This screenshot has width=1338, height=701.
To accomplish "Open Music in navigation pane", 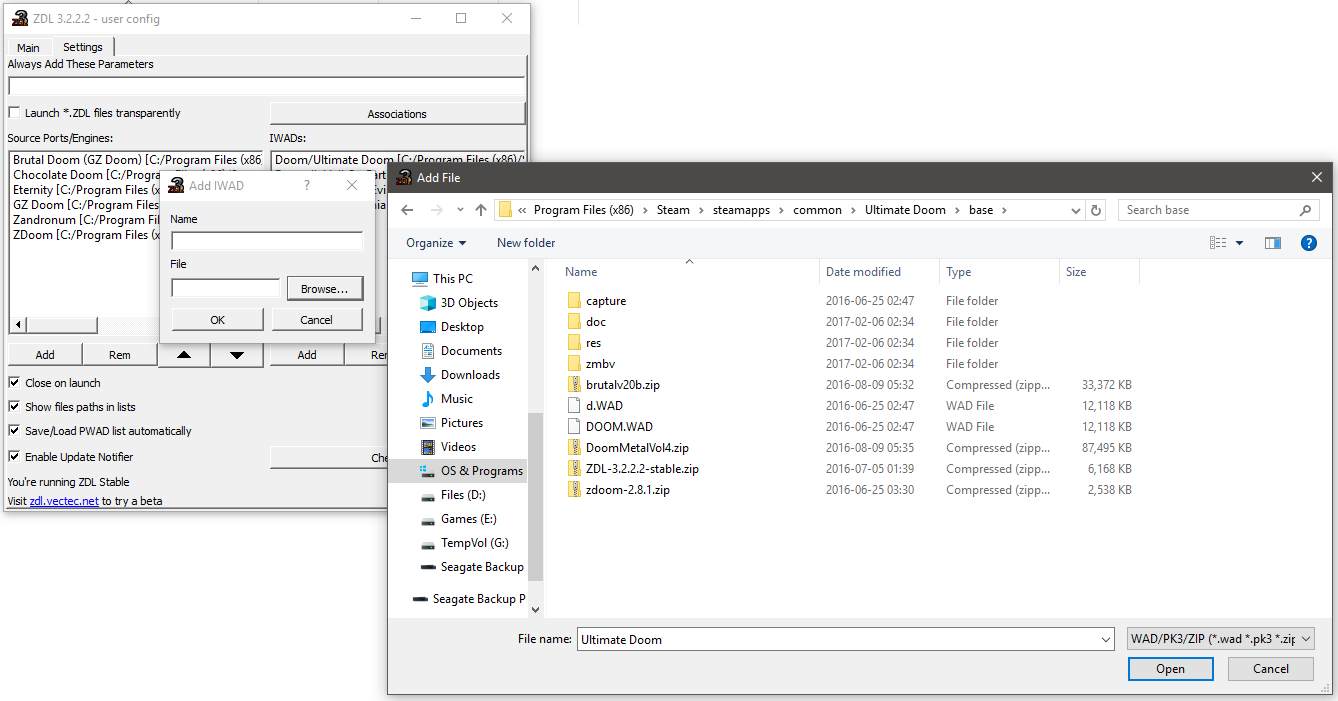I will pyautogui.click(x=457, y=399).
